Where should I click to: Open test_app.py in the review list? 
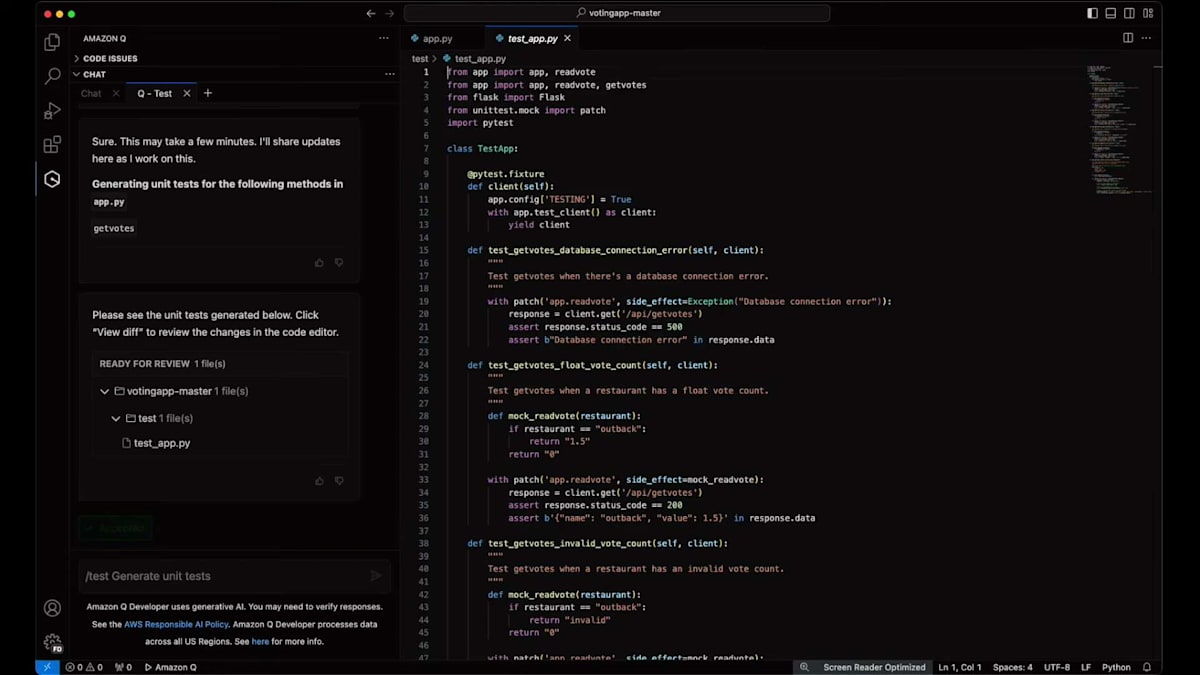(162, 443)
